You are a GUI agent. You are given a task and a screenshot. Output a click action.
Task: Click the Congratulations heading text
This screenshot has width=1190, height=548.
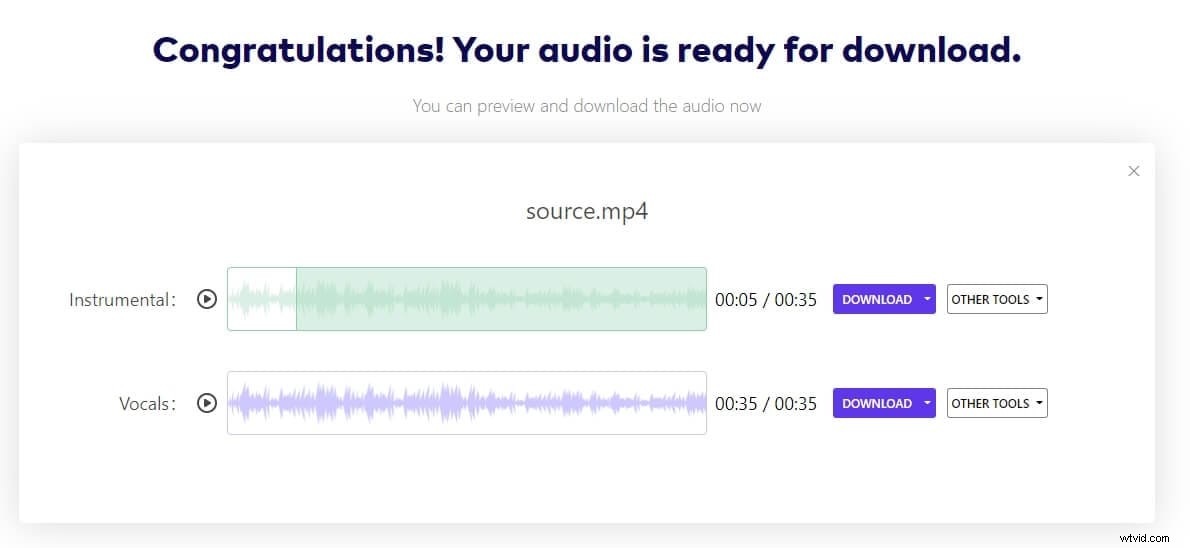[x=587, y=51]
